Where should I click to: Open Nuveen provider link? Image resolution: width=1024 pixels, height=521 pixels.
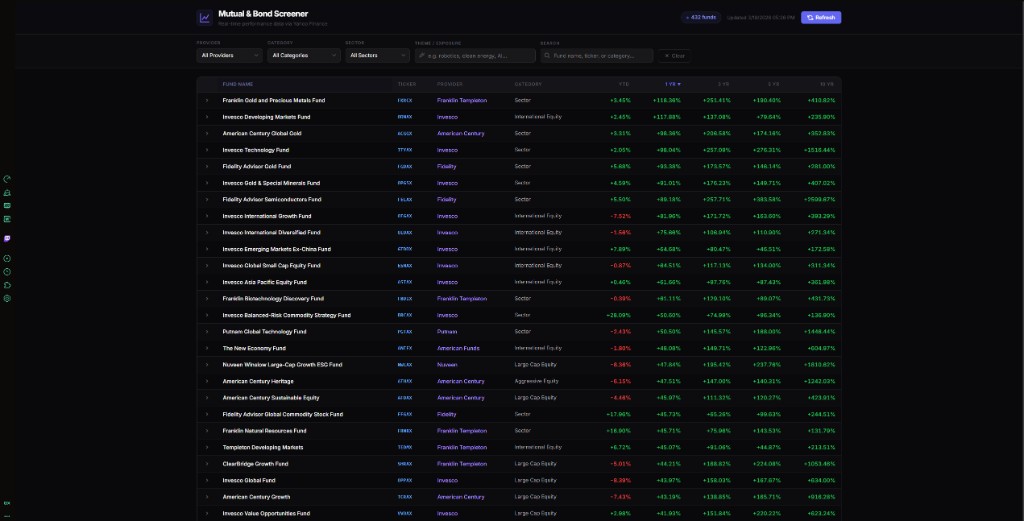point(447,365)
